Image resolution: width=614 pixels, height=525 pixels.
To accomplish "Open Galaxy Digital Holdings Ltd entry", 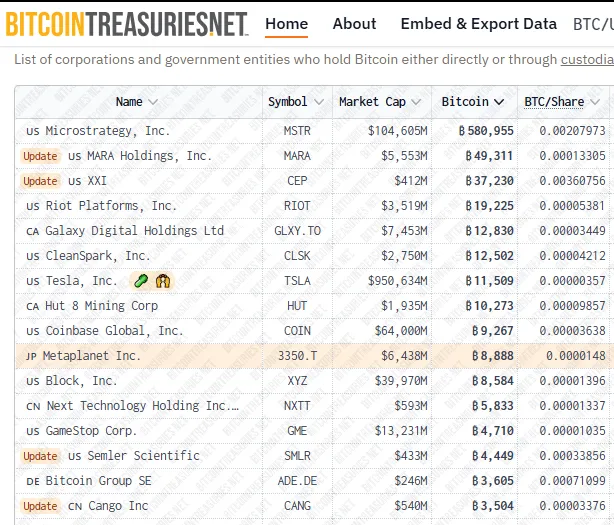I will (x=134, y=231).
